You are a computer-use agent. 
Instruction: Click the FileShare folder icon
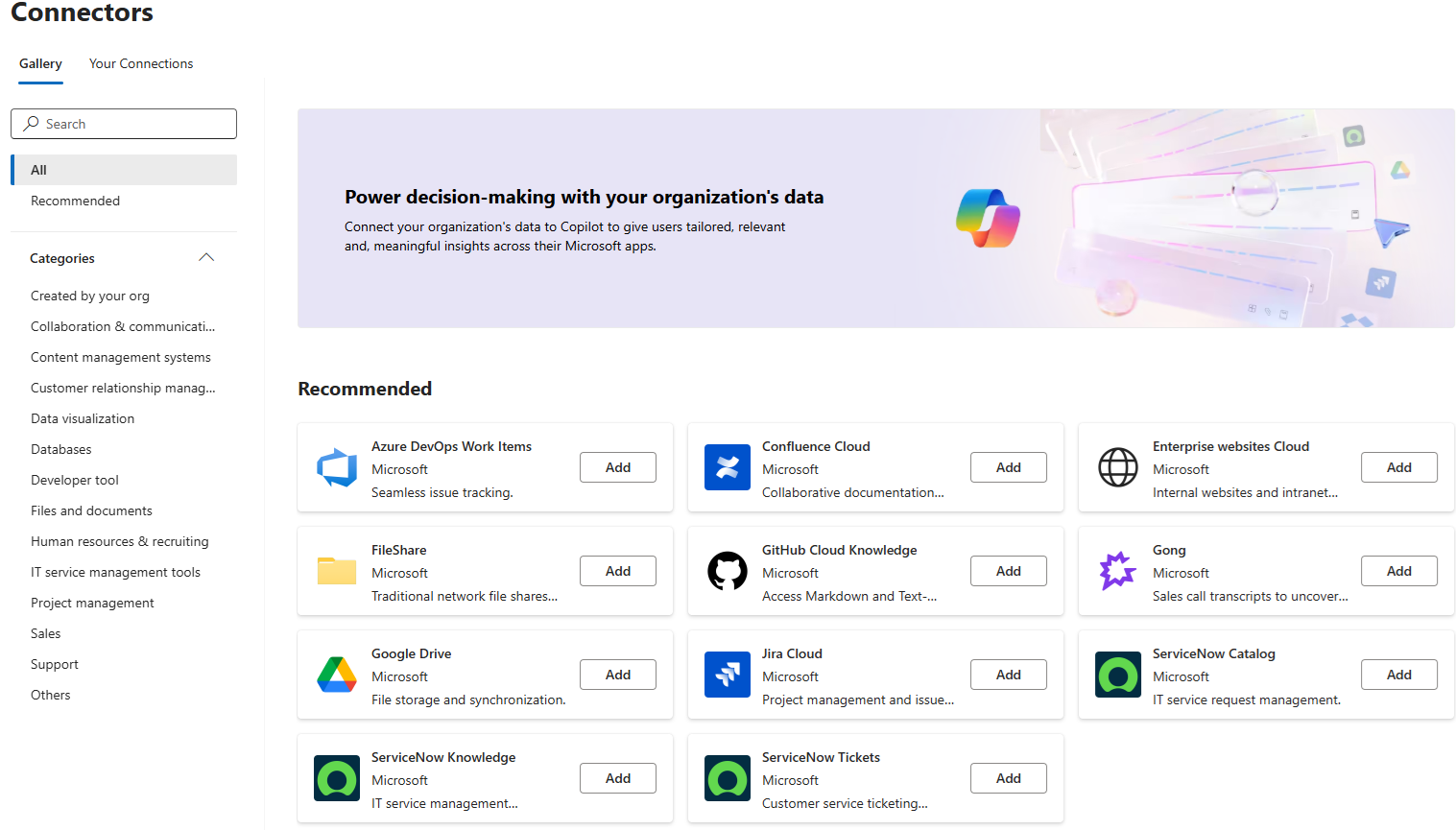point(337,571)
